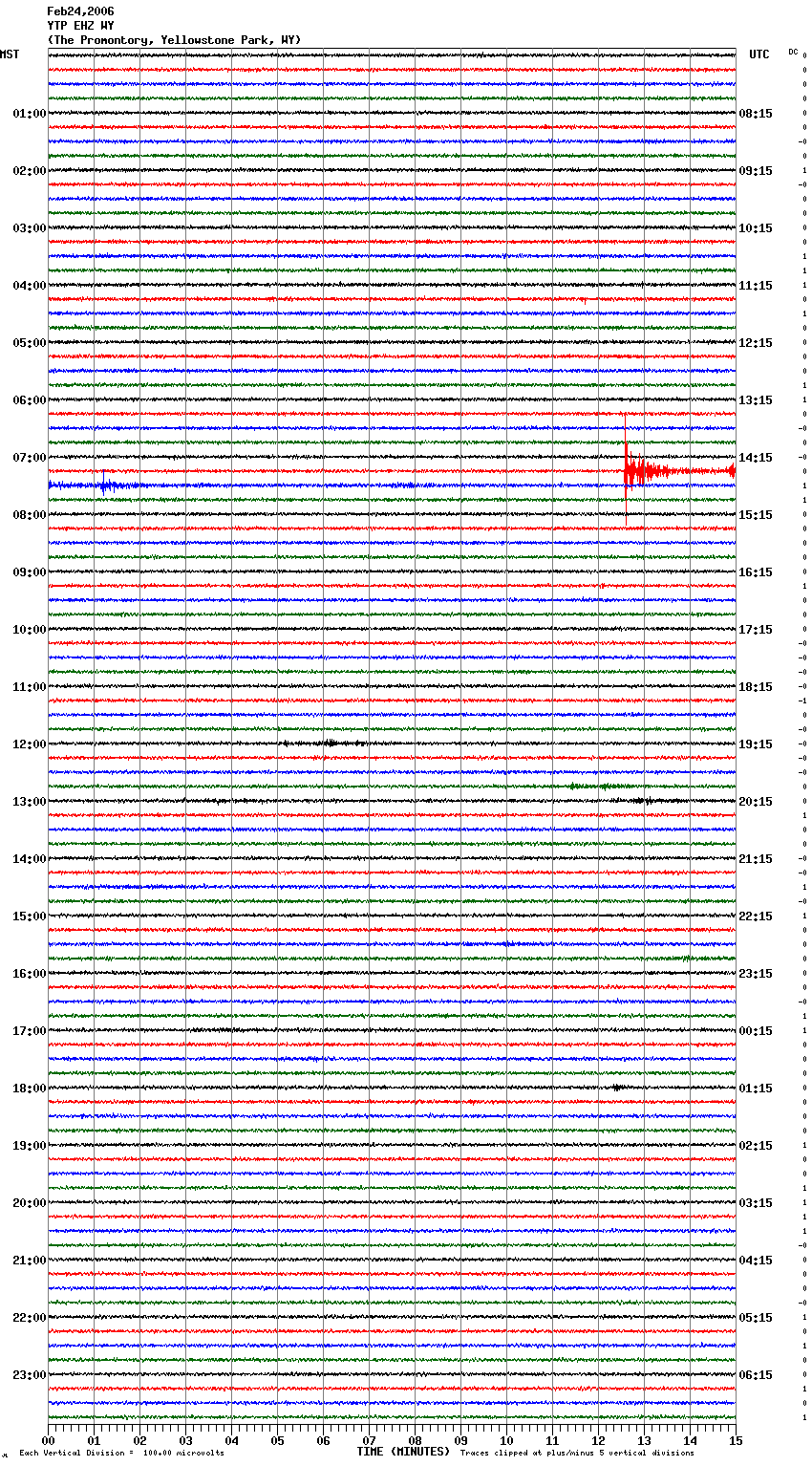Click the 19:15 UTC time label

coord(756,744)
